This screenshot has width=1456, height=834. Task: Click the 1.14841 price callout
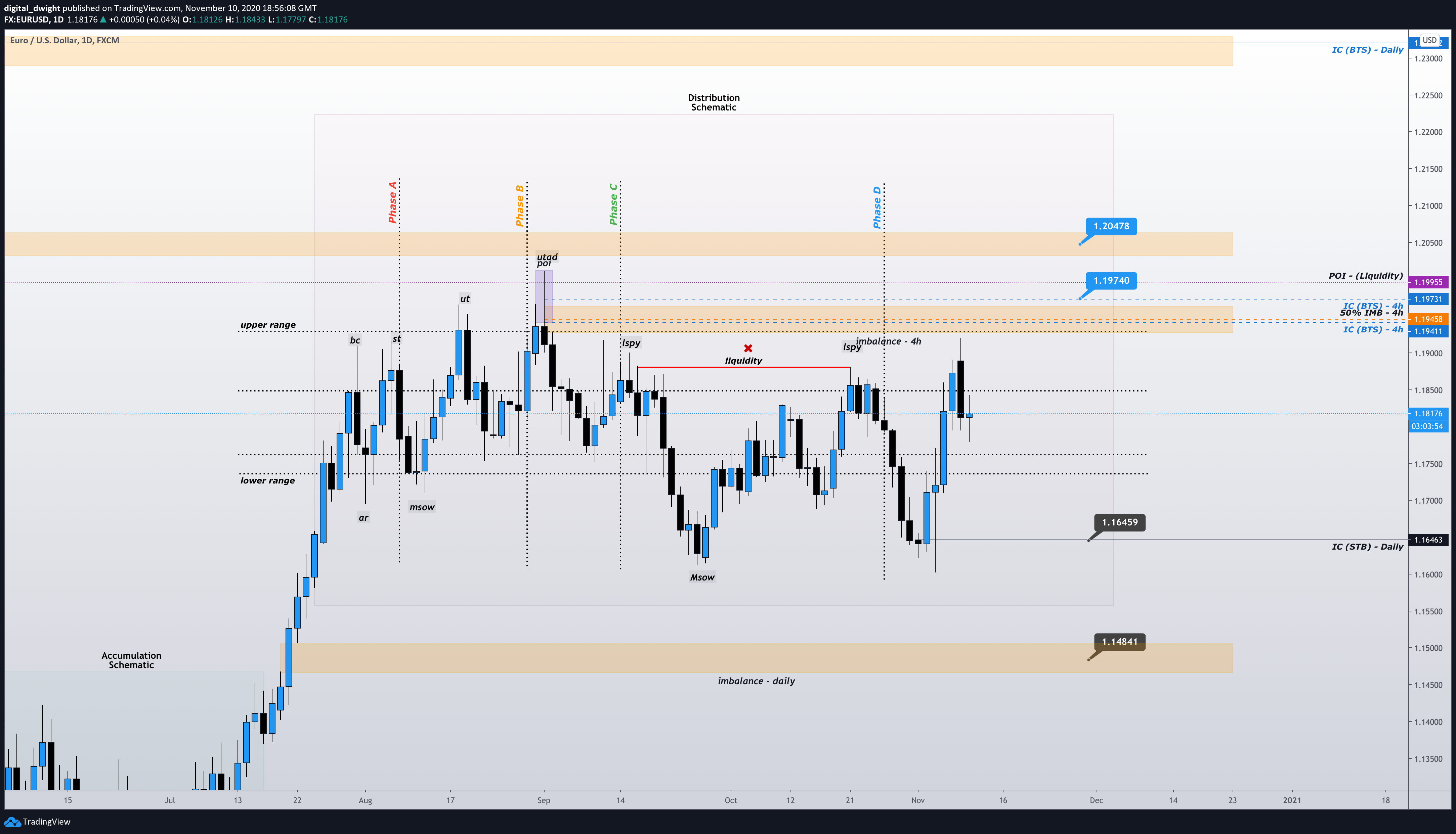pyautogui.click(x=1120, y=642)
